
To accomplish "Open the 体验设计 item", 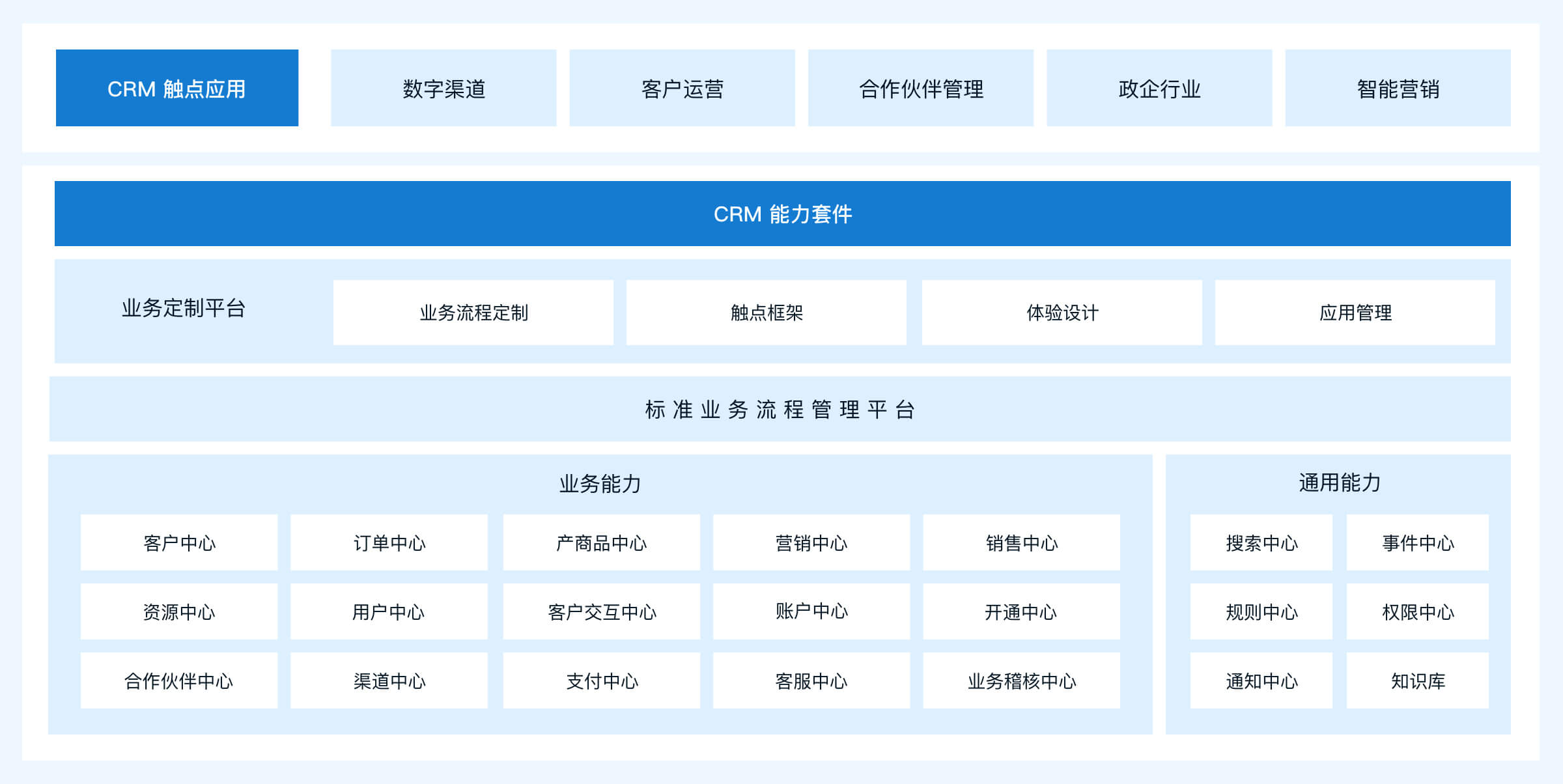I will [1062, 313].
